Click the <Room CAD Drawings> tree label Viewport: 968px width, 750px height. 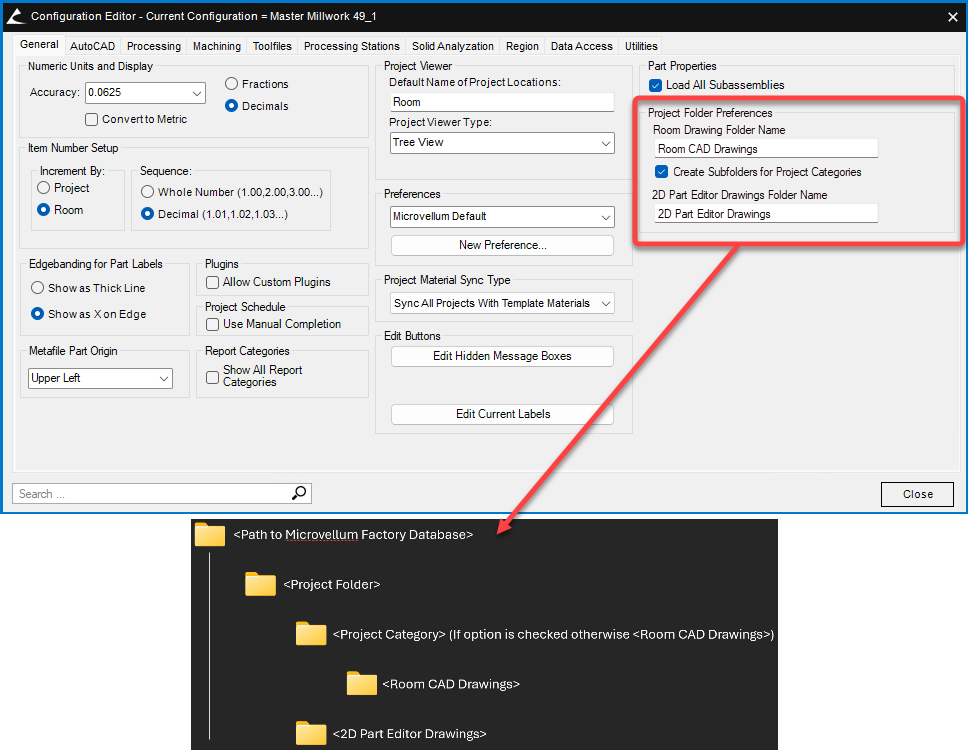(451, 684)
